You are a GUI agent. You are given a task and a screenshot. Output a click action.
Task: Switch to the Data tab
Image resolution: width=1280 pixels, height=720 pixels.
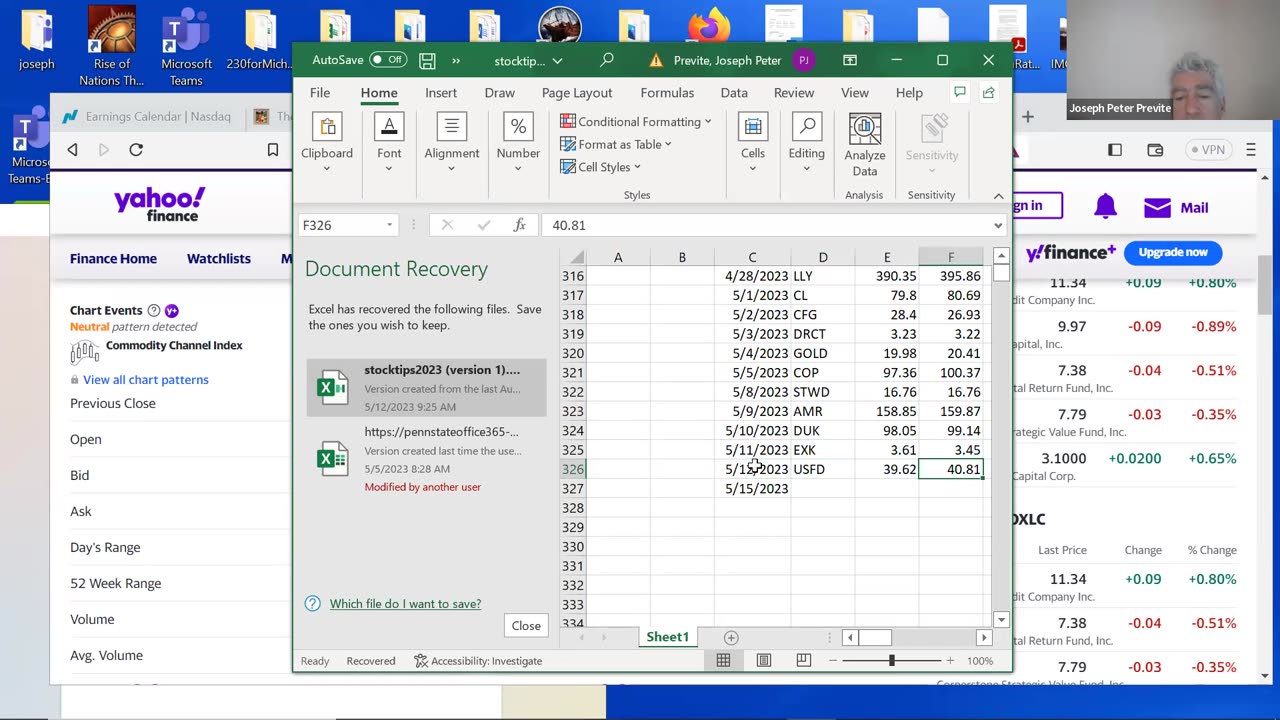(x=734, y=92)
